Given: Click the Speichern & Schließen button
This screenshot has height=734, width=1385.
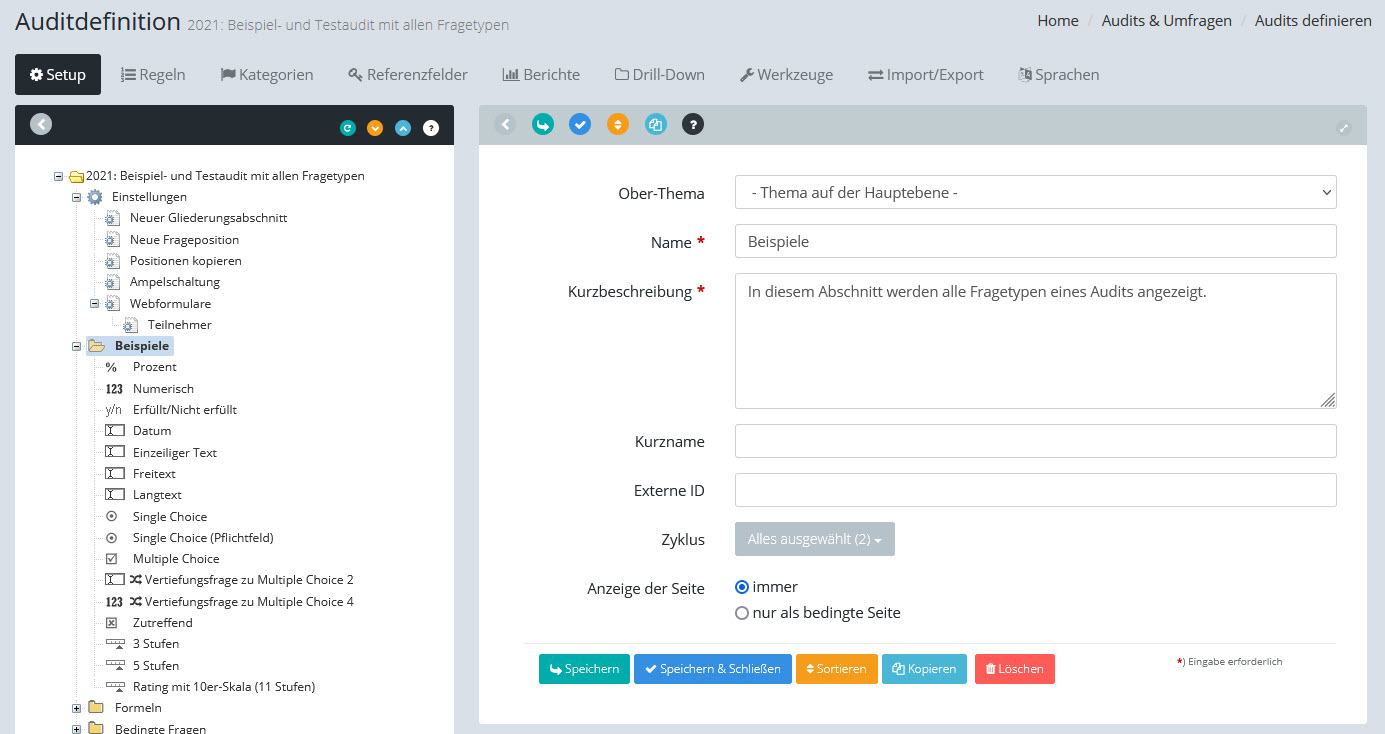Looking at the screenshot, I should [712, 669].
